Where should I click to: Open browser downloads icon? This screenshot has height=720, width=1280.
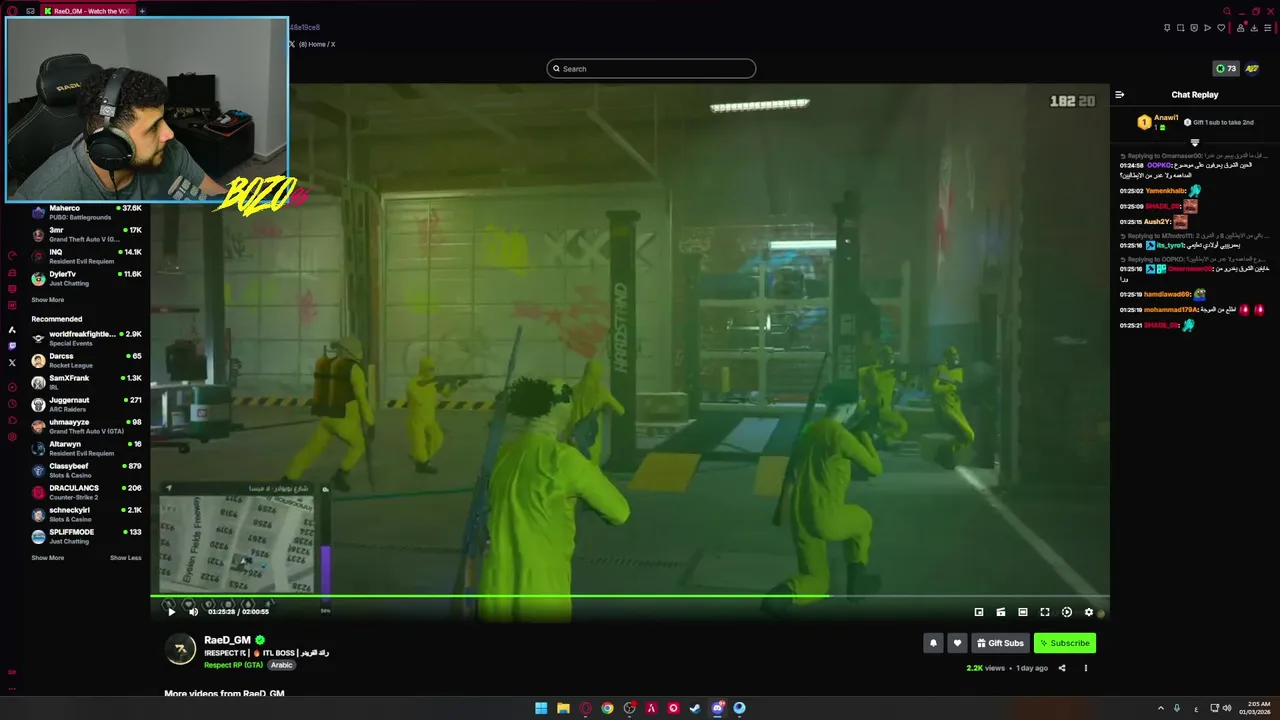pos(1254,28)
